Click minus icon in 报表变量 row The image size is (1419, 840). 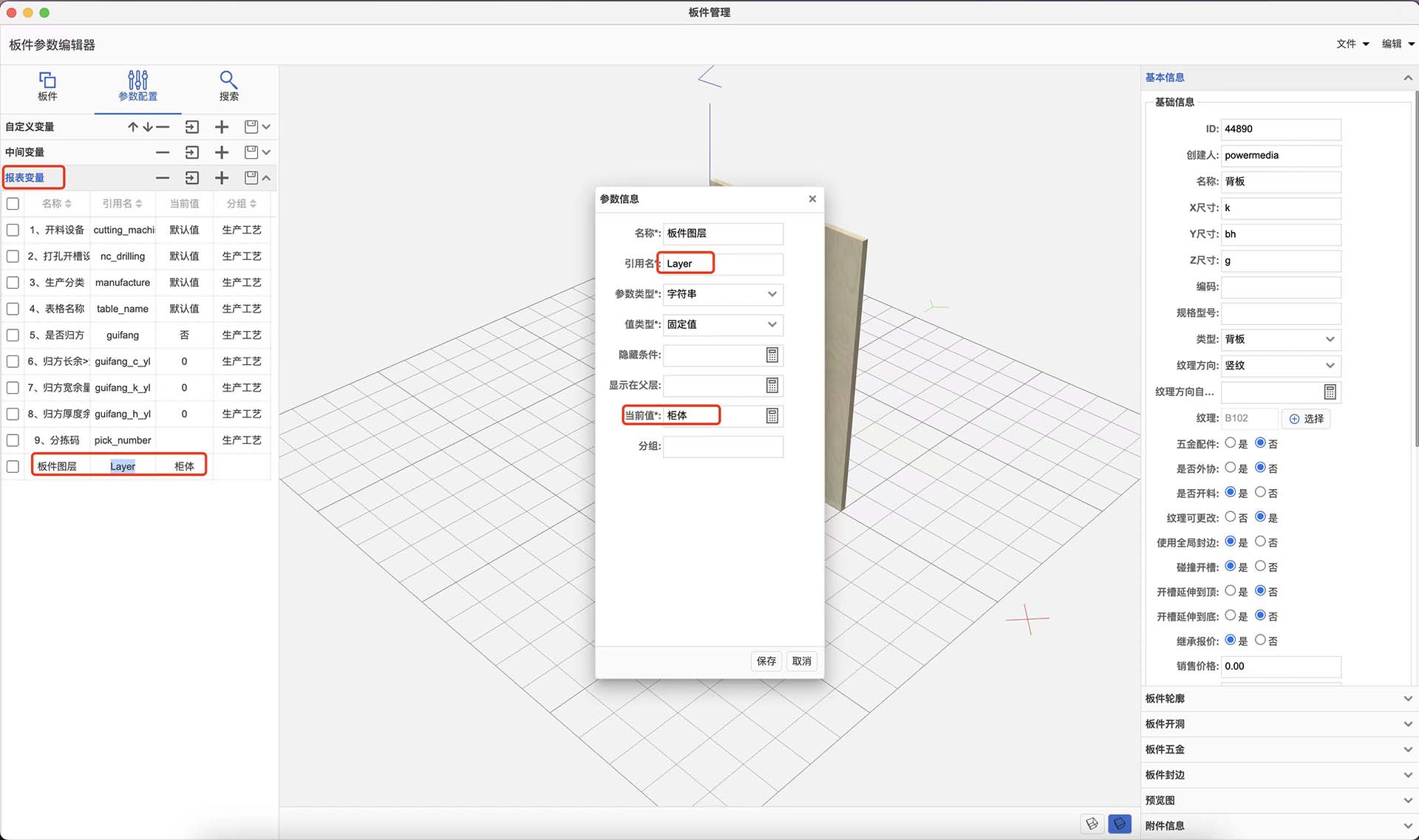pos(163,178)
